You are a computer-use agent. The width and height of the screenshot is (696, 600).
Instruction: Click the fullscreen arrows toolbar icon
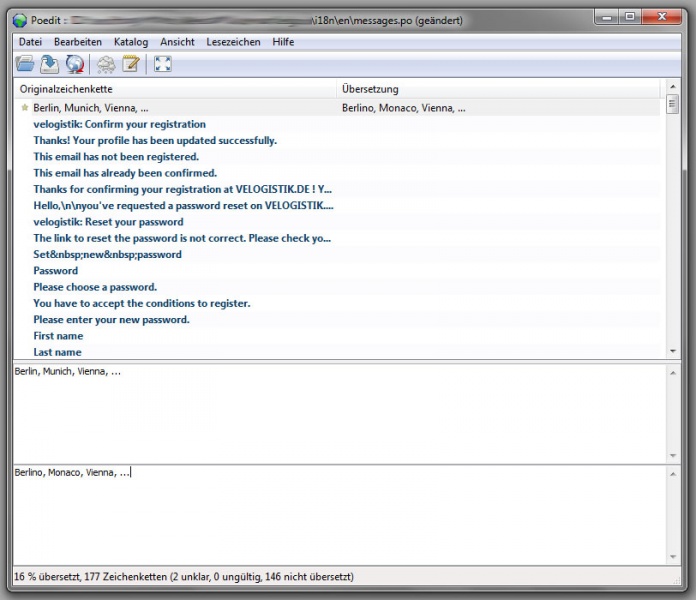point(163,65)
